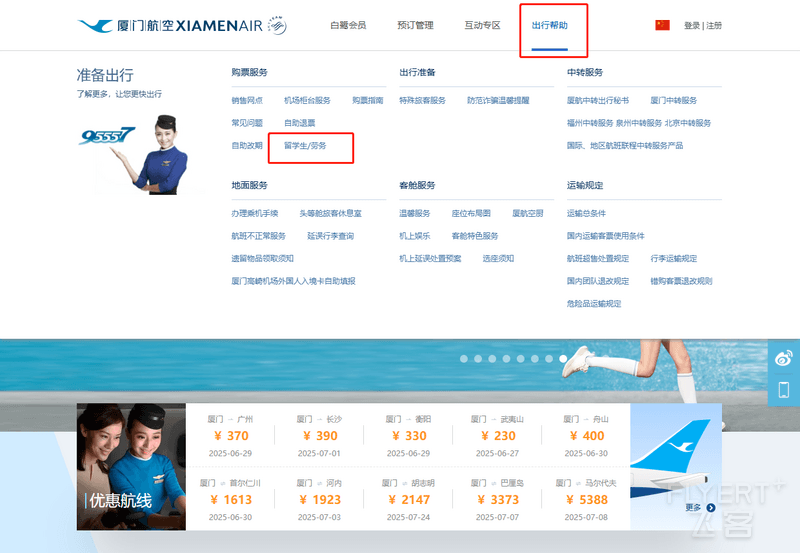Click the 95557 hotline graphic

(x=107, y=136)
